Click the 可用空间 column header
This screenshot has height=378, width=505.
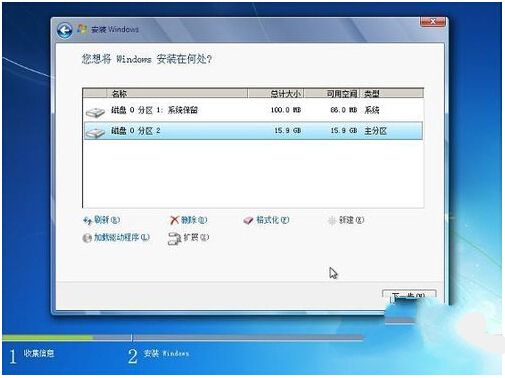pos(332,94)
